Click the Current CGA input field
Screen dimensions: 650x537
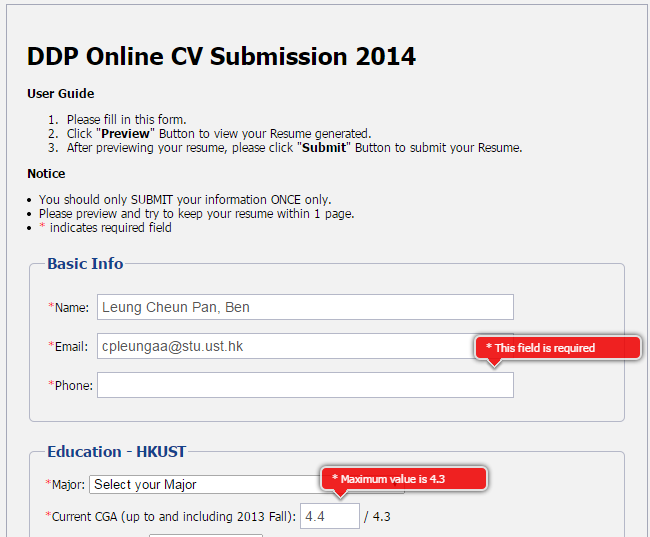tap(330, 516)
